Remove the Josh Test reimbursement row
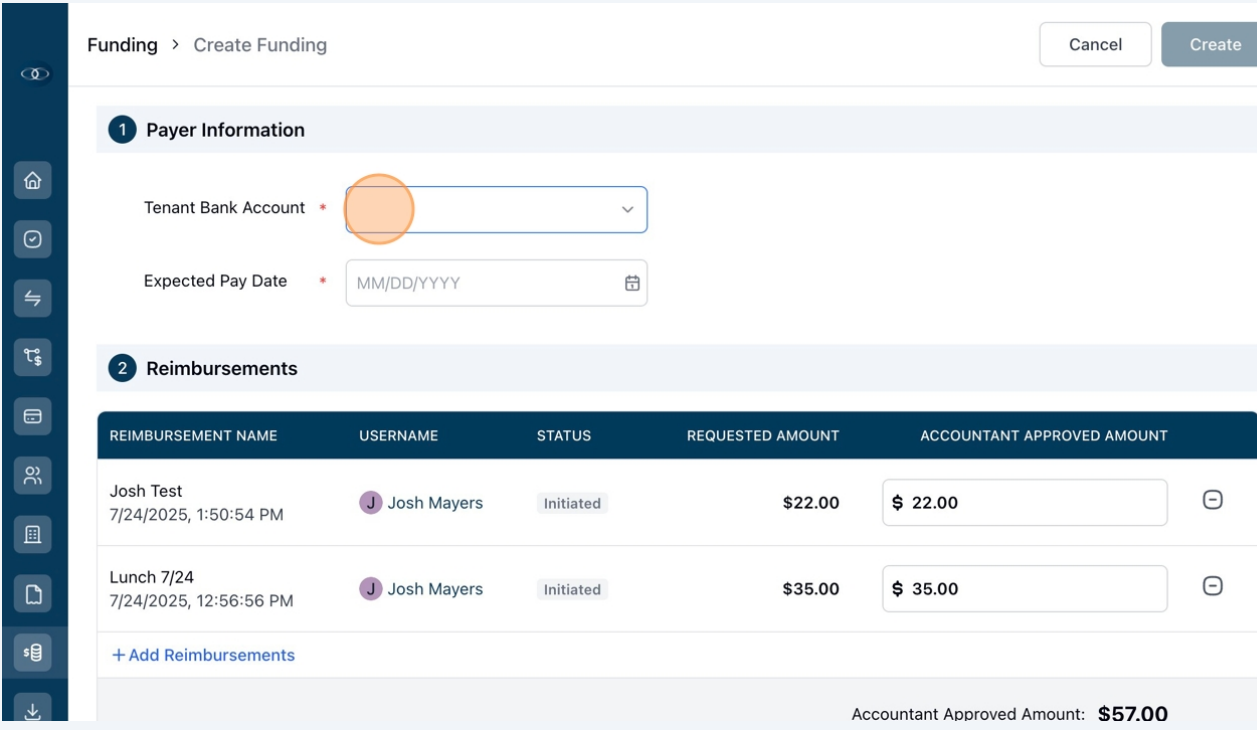 (1212, 500)
